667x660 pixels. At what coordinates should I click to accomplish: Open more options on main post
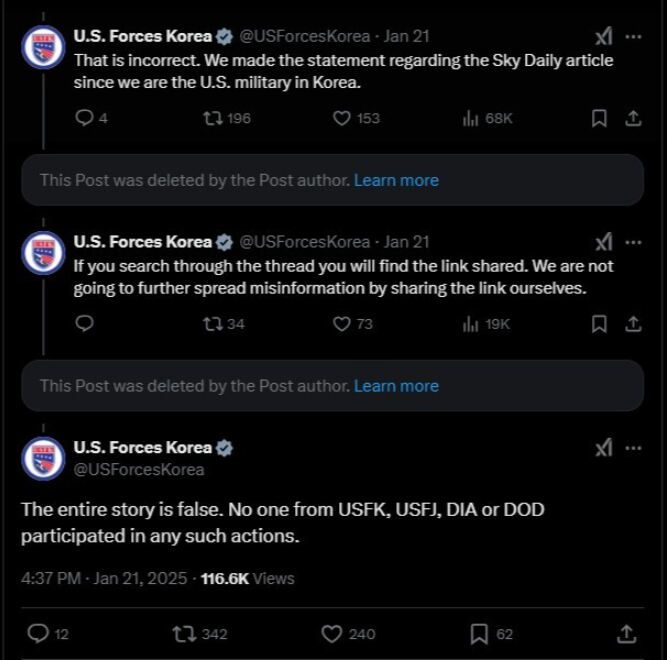pyautogui.click(x=633, y=448)
